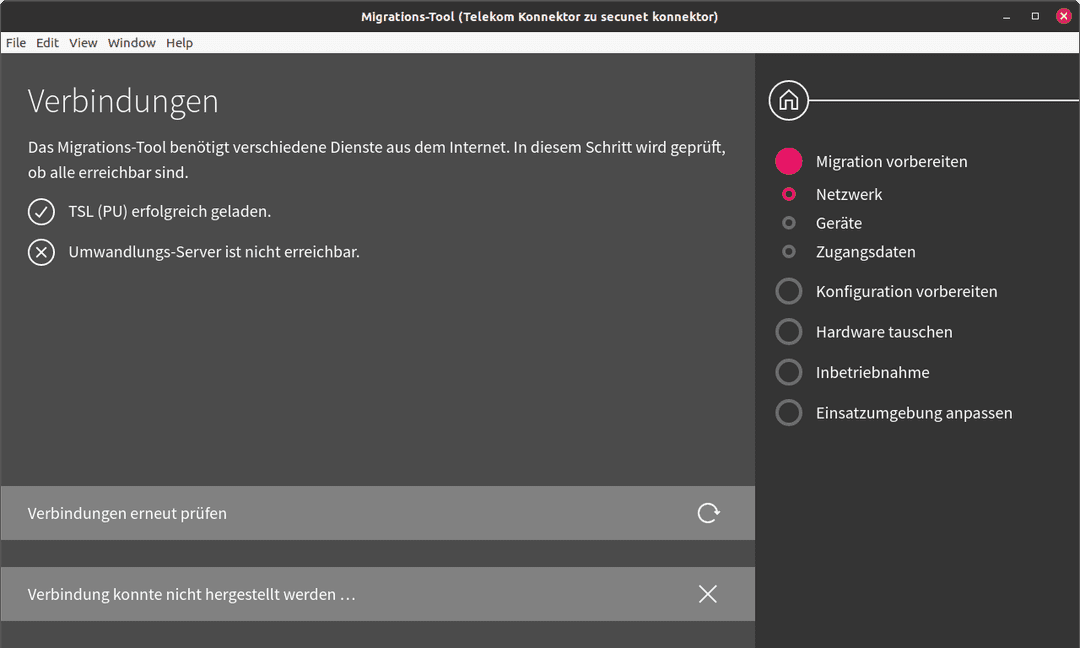1080x648 pixels.
Task: Select the pink Migration vorbereiten step circle
Action: tap(789, 161)
